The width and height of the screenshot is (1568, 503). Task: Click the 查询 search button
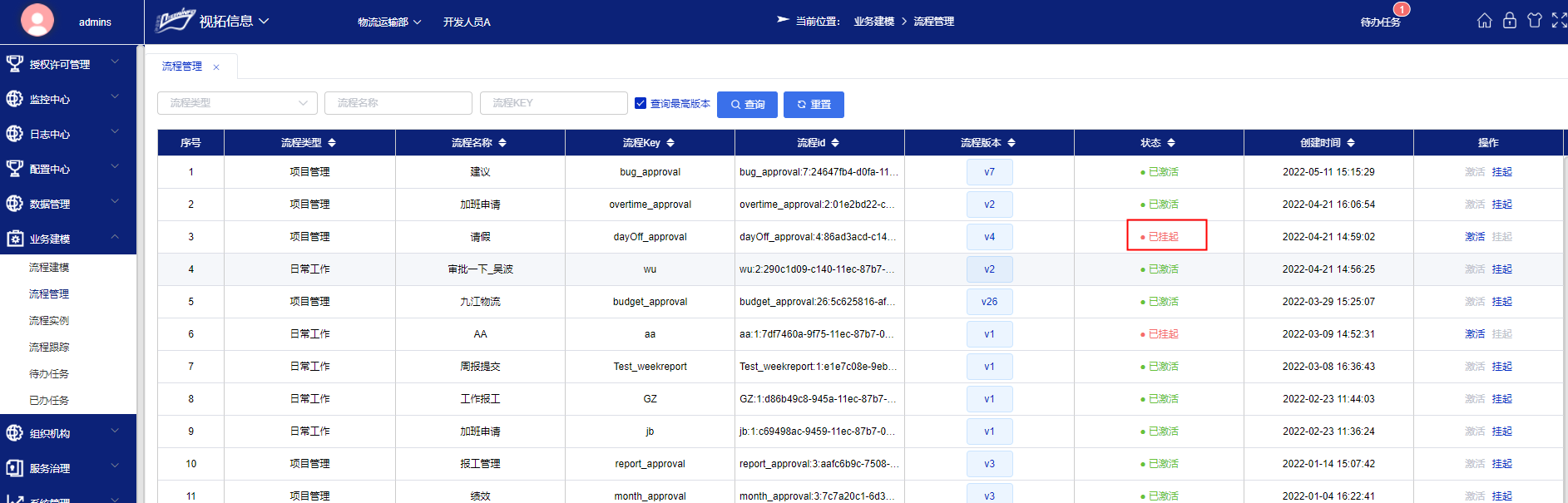[x=747, y=105]
